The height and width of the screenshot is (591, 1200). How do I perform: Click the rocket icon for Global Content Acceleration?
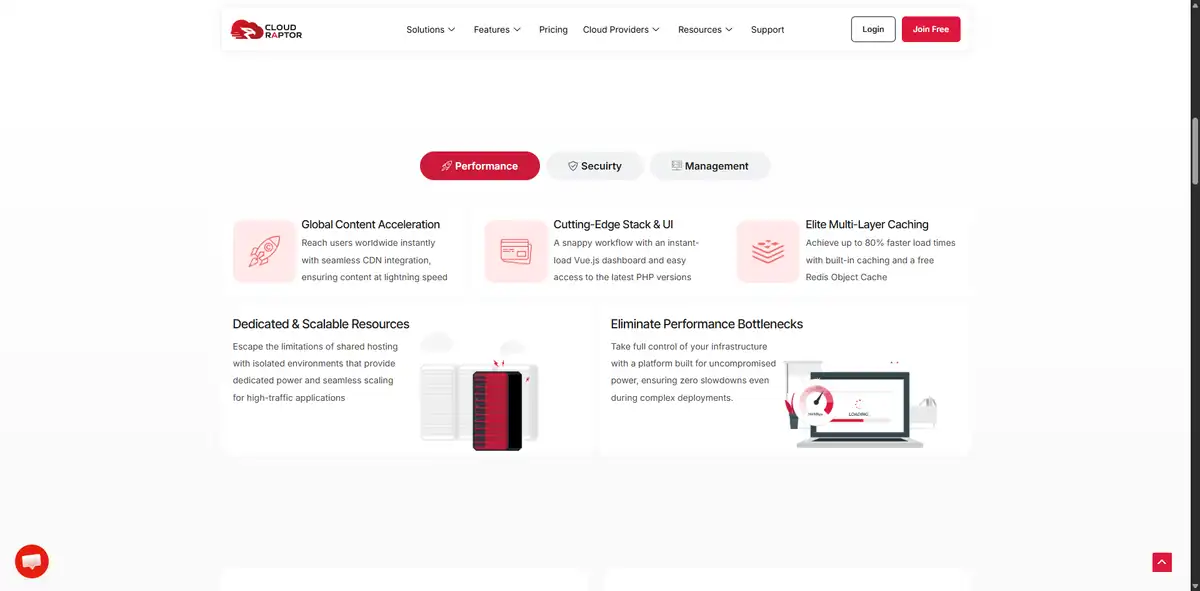point(264,251)
